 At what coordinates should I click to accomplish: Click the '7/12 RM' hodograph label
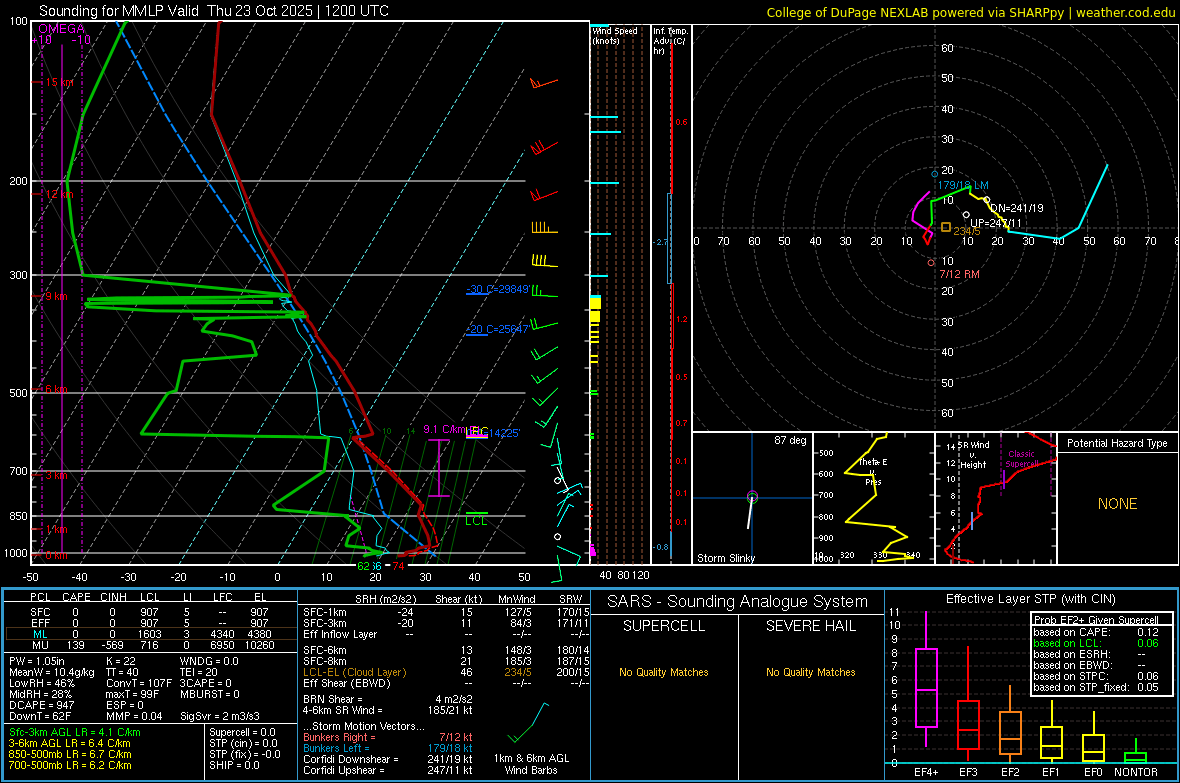[x=959, y=274]
